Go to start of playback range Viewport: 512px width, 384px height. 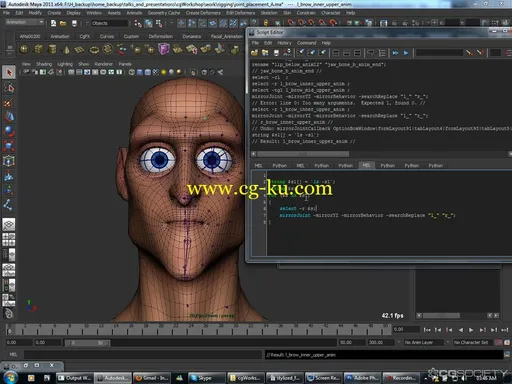coord(427,330)
